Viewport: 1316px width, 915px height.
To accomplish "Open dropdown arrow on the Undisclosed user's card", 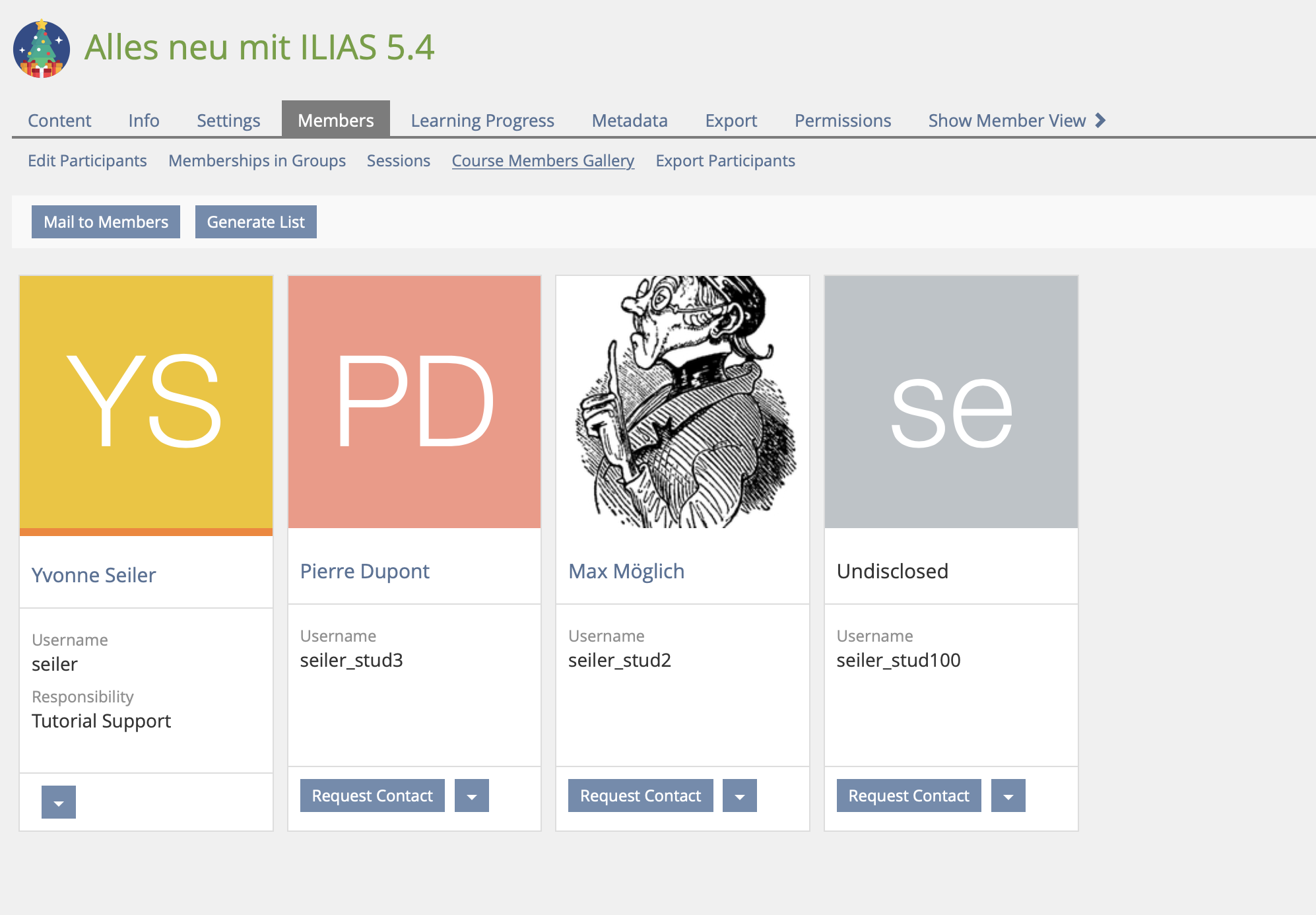I will click(1008, 796).
